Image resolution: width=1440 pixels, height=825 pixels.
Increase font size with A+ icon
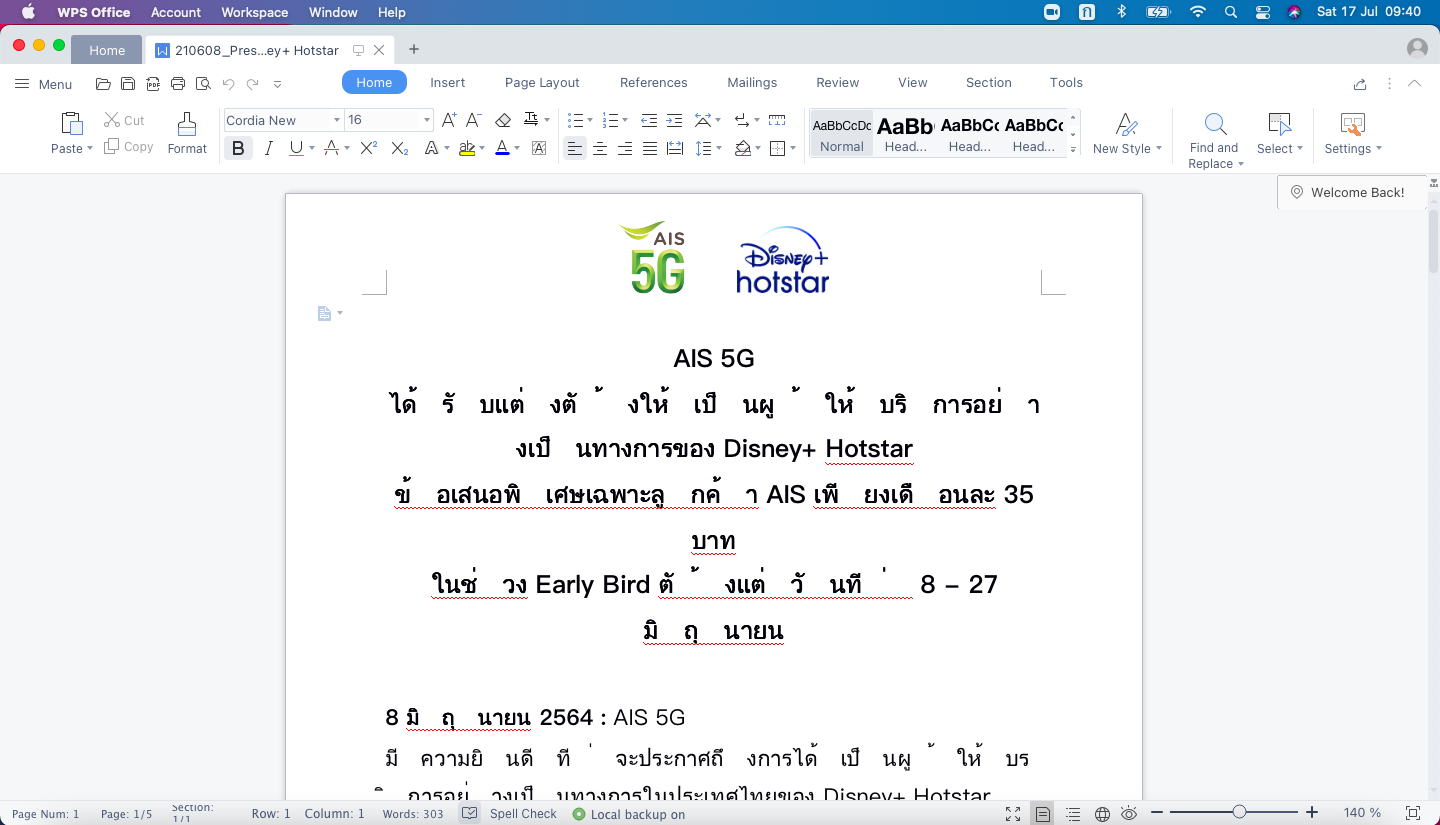click(449, 120)
